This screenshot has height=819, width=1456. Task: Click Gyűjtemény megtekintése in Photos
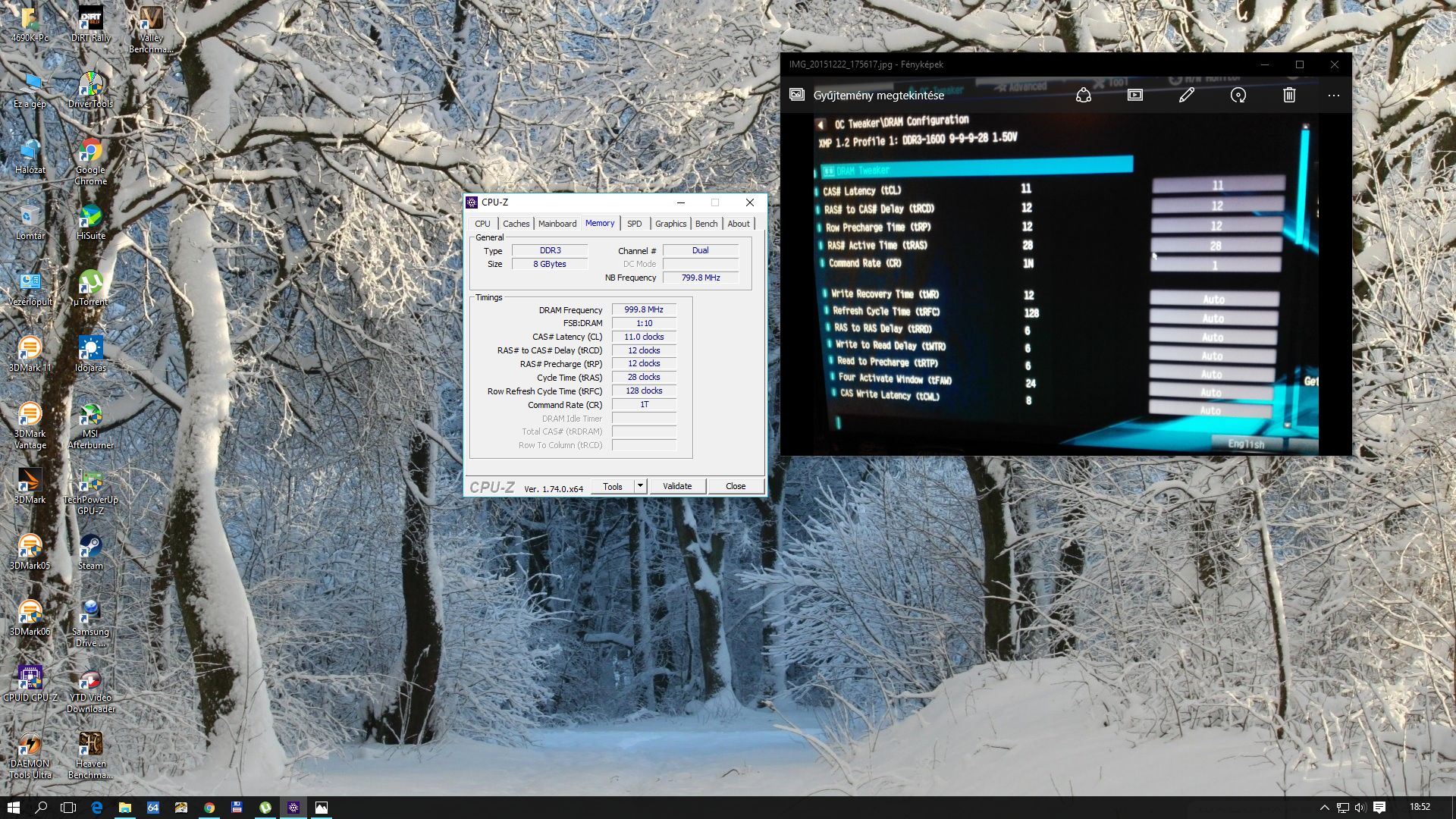(x=878, y=96)
